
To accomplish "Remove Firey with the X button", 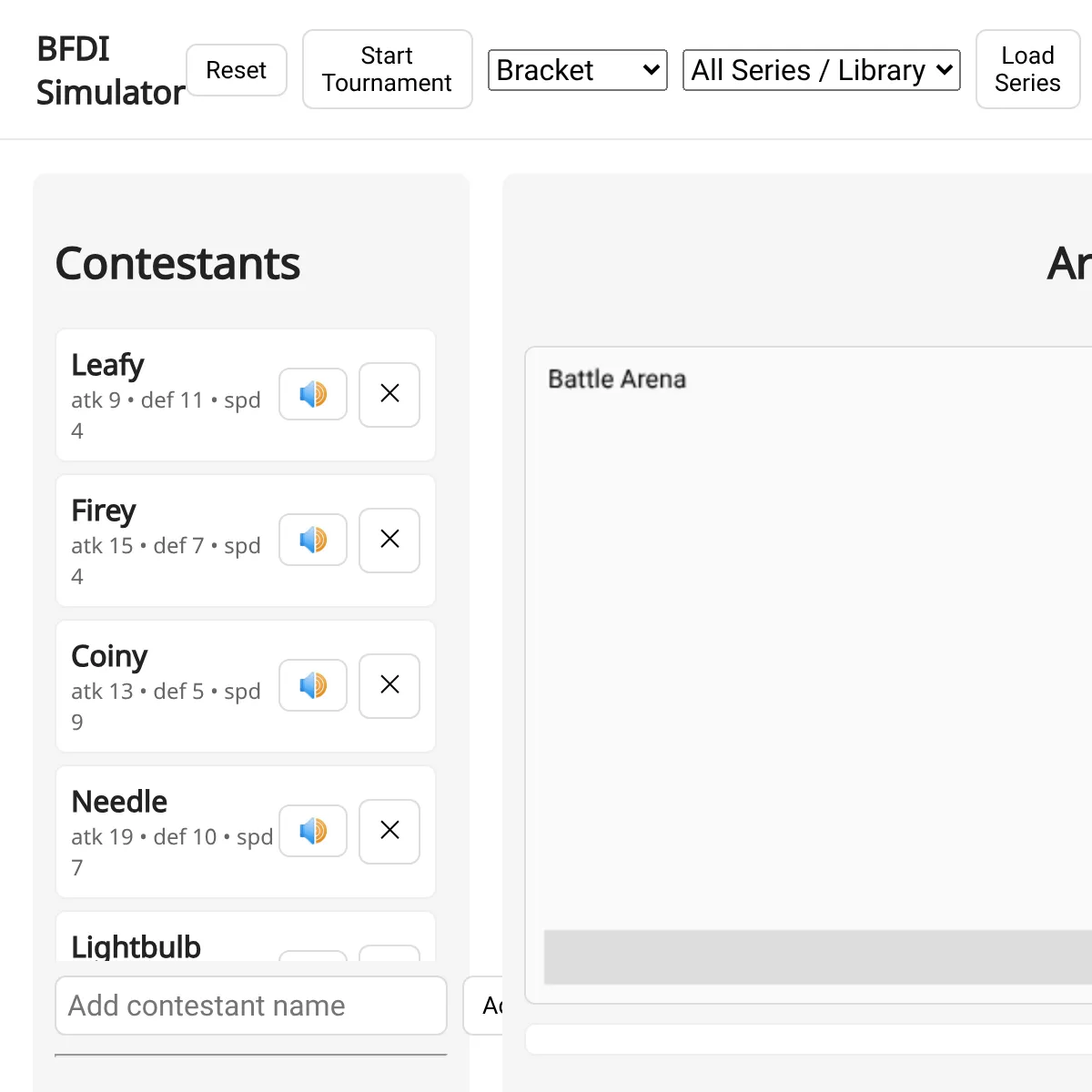I will click(389, 540).
